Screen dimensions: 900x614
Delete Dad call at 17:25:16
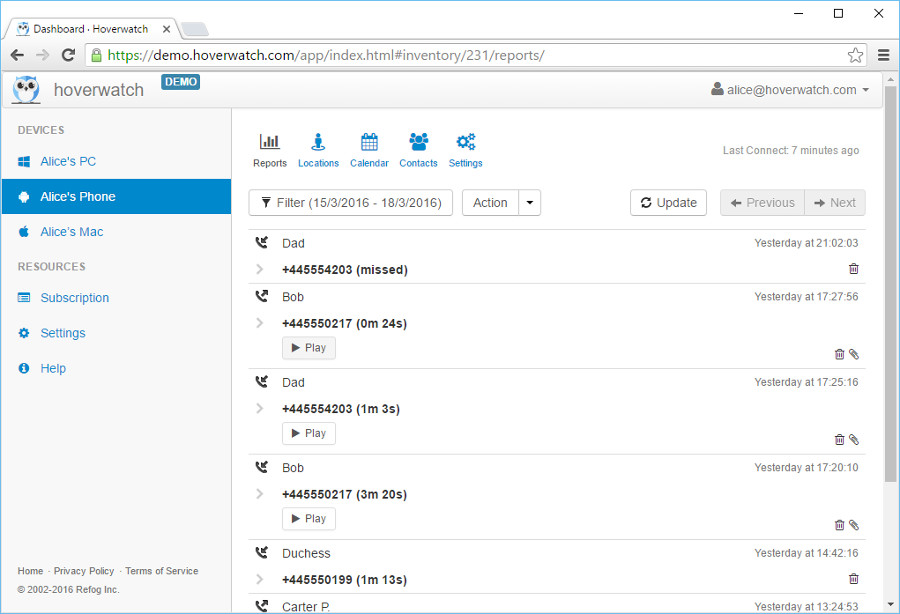coord(839,440)
